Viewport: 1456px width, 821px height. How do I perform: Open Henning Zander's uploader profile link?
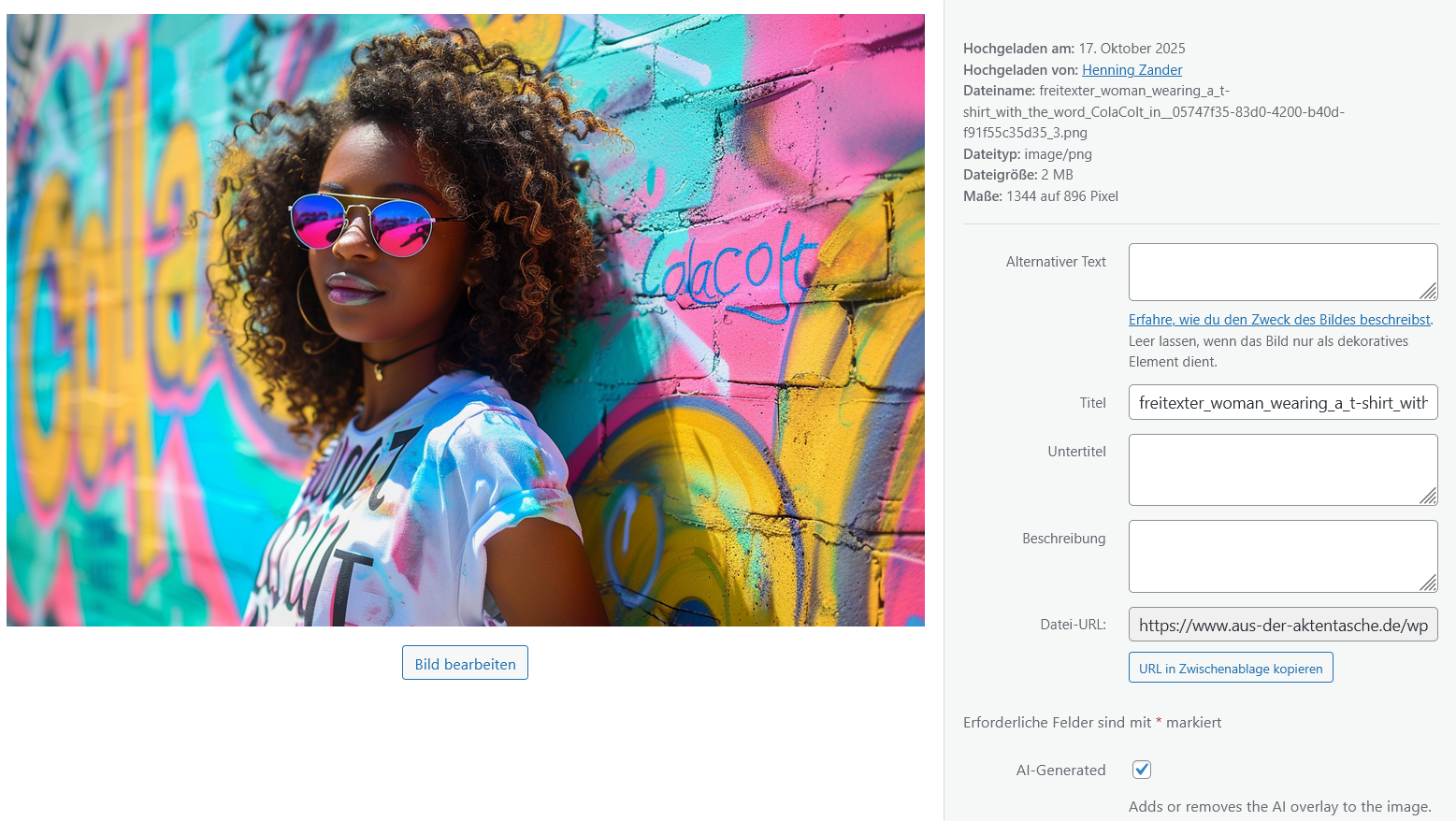pos(1132,70)
